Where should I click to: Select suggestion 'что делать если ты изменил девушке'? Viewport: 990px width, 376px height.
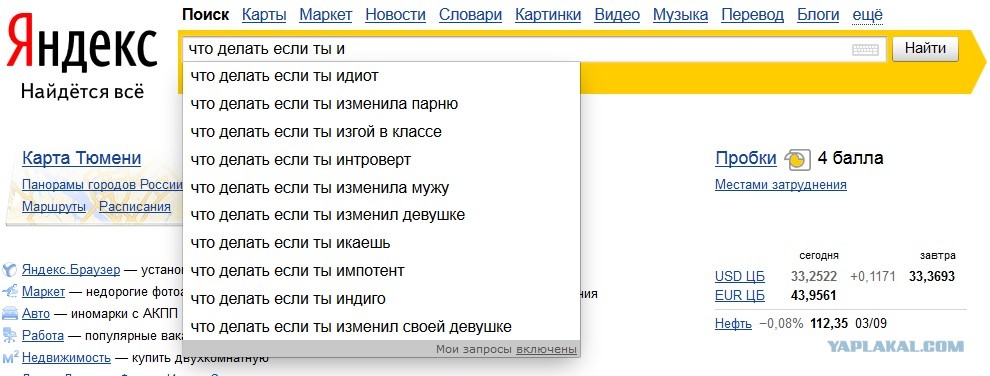[381, 215]
